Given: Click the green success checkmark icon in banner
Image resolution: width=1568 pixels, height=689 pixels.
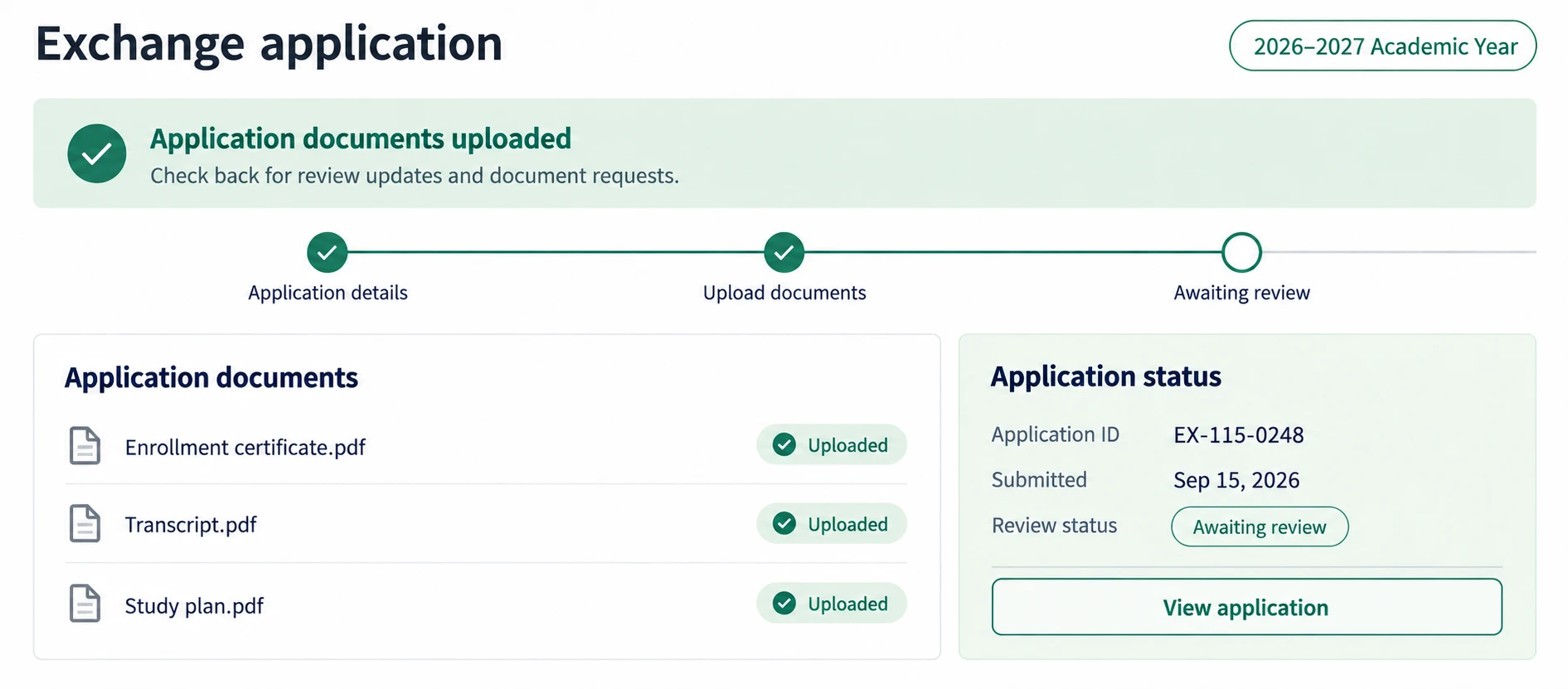Looking at the screenshot, I should 97,153.
